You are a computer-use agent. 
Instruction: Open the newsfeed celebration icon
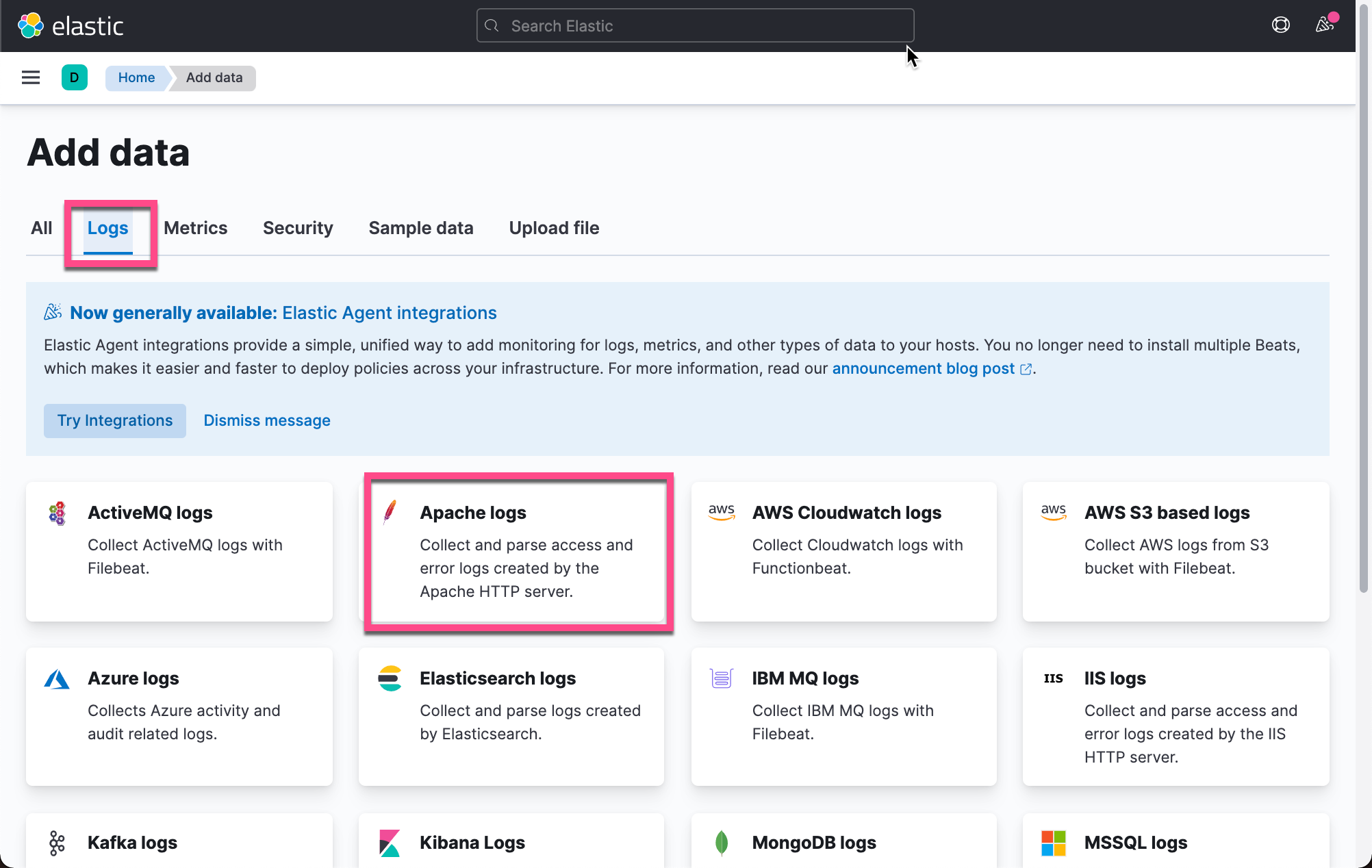[x=1325, y=25]
